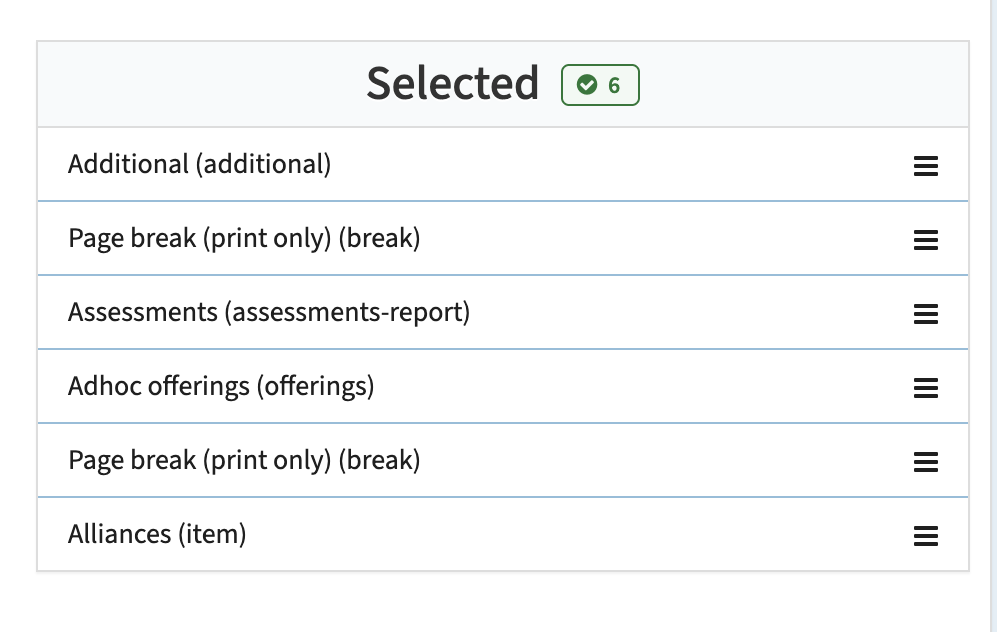Select the Additional (additional) list item
Viewport: 997px width, 632px height.
[x=503, y=164]
